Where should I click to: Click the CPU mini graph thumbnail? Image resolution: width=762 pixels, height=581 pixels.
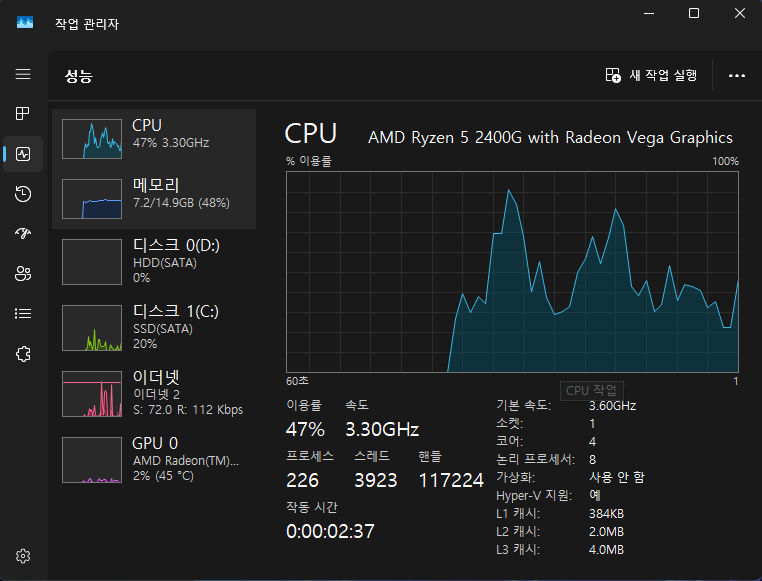tap(92, 139)
